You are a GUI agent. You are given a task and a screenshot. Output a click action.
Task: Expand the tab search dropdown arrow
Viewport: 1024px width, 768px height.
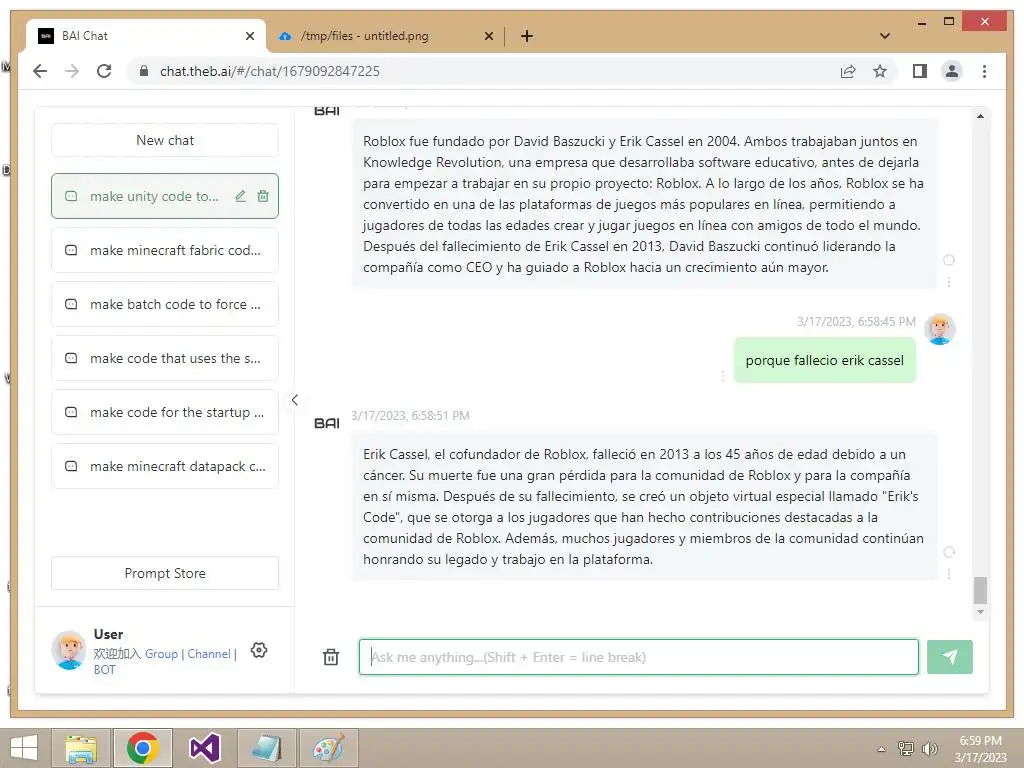tap(885, 36)
